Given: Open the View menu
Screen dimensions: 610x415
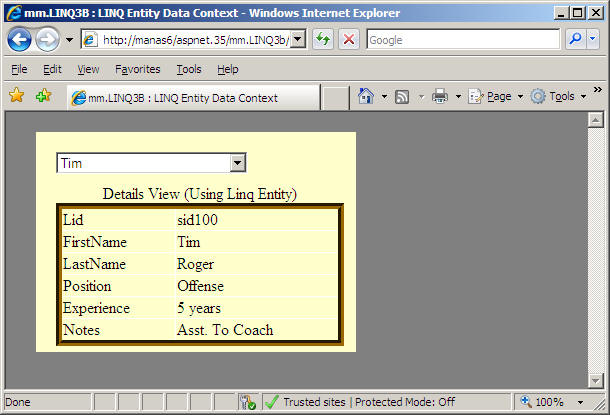Looking at the screenshot, I should point(88,69).
